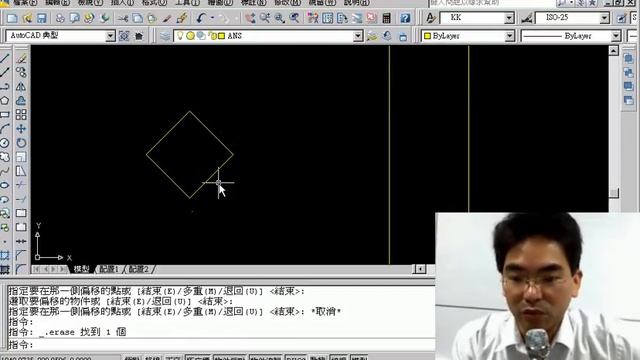This screenshot has height=360, width=640.
Task: Select the Zoom Window tool
Action: click(x=279, y=18)
